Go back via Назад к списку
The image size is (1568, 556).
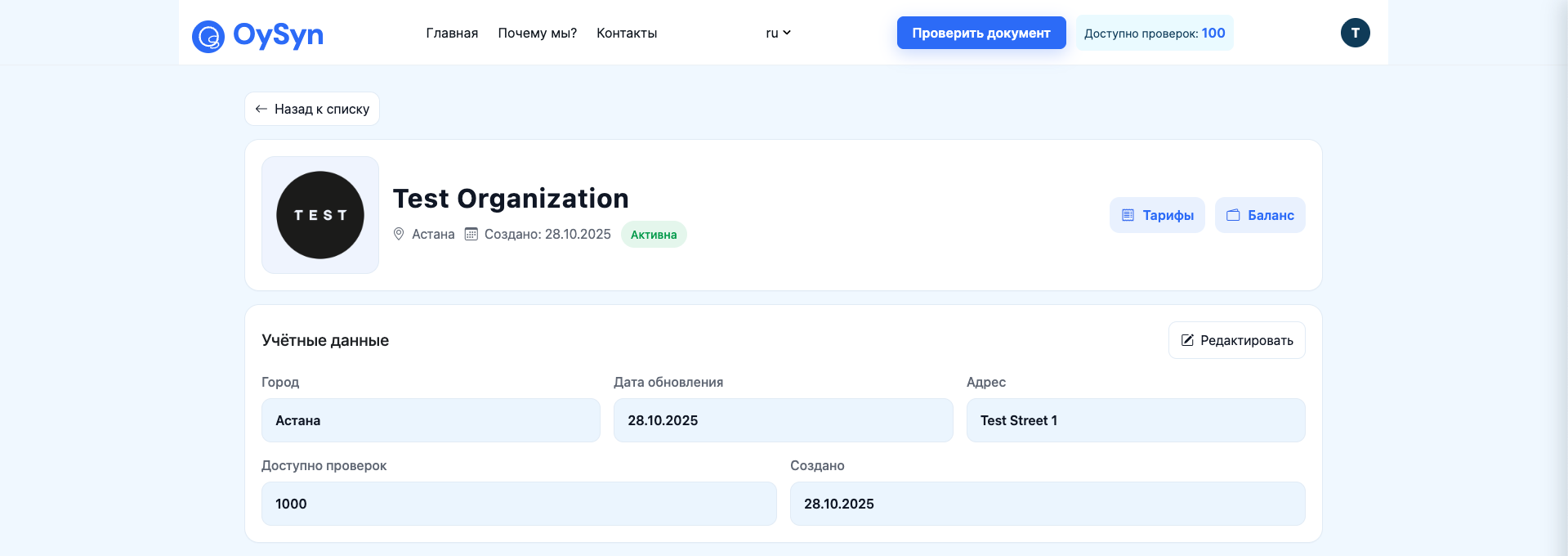coord(312,109)
